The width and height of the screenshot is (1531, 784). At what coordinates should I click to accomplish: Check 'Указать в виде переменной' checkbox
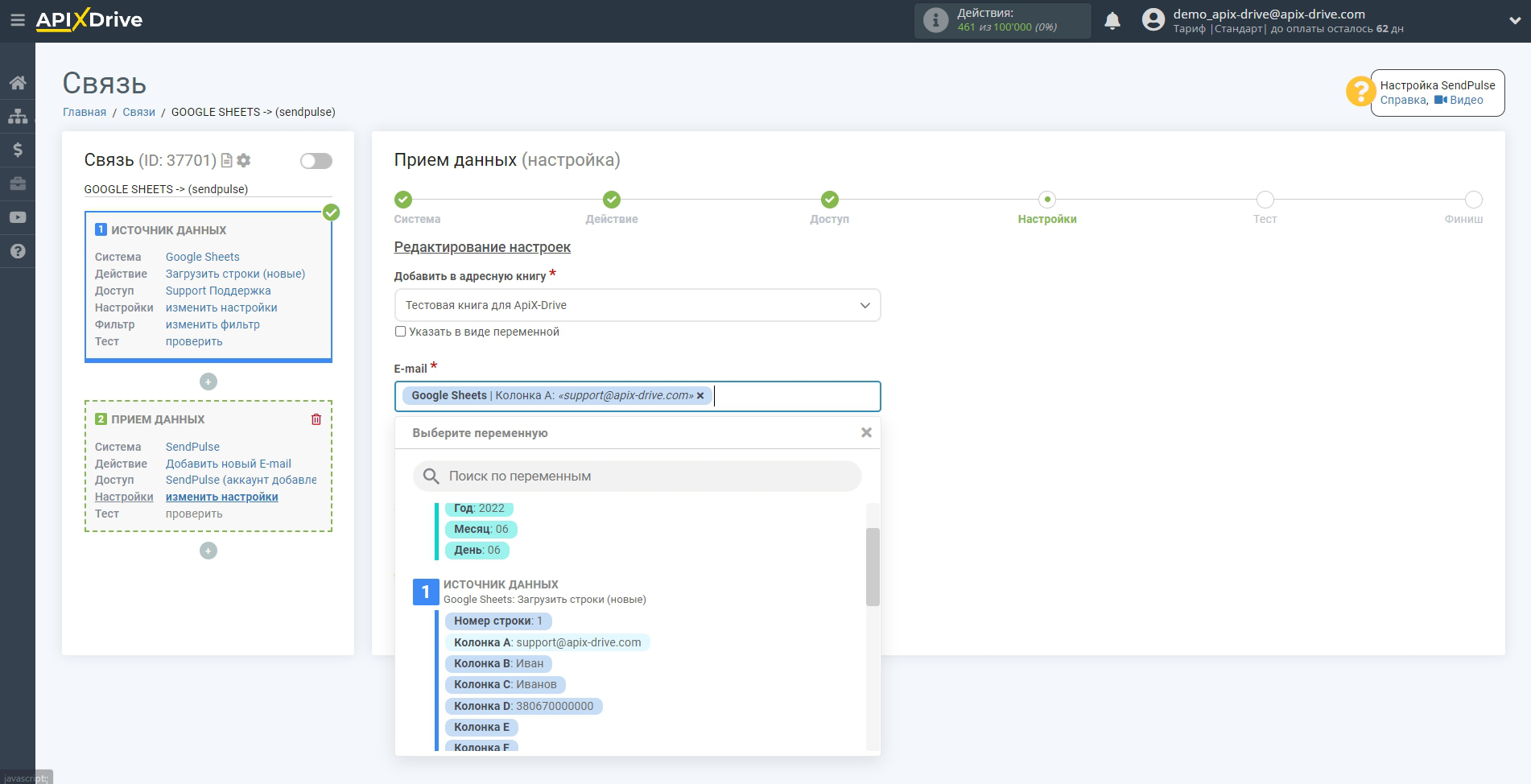[x=400, y=332]
